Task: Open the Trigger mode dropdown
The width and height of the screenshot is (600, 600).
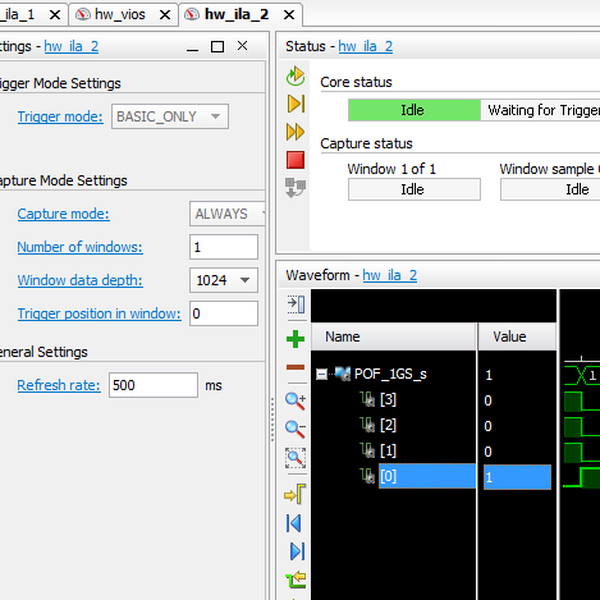Action: click(x=170, y=117)
